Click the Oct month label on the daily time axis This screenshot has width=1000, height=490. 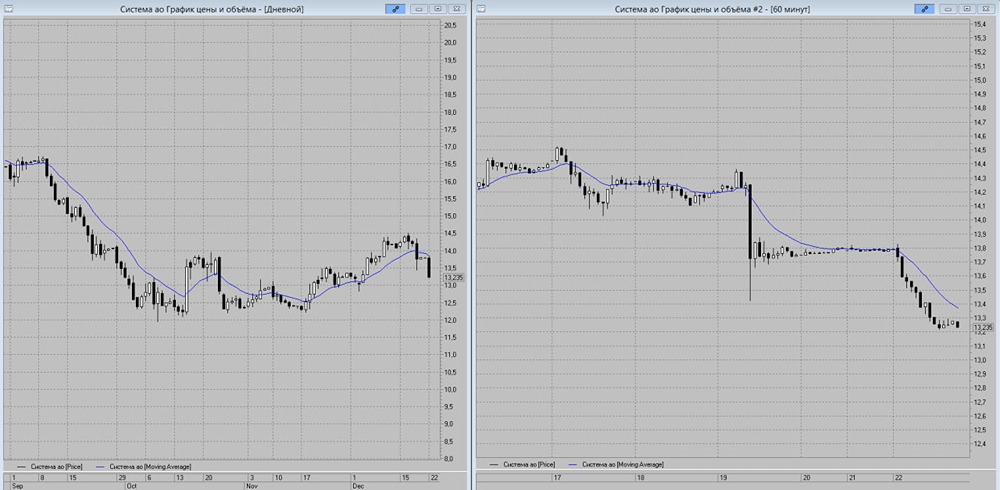point(132,485)
